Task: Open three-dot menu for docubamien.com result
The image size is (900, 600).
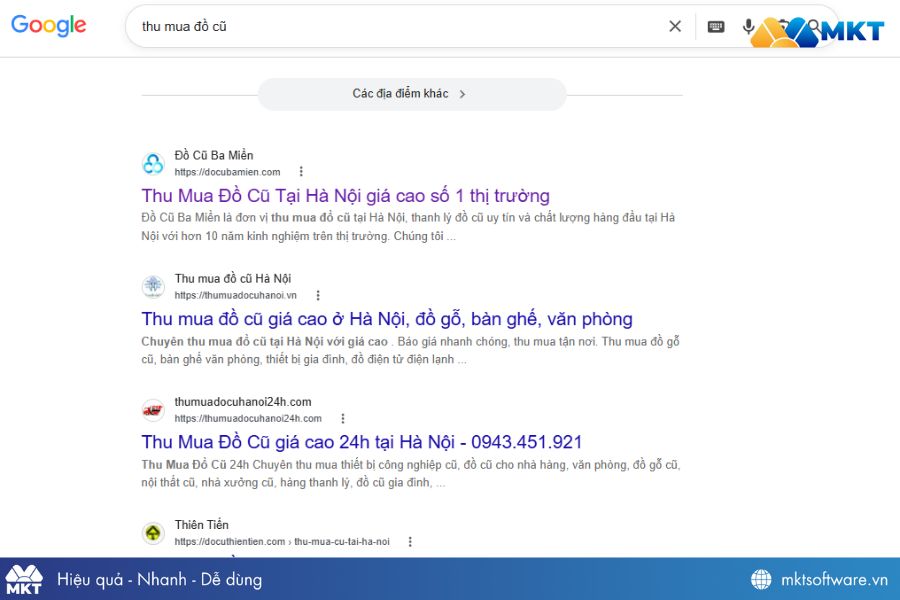Action: (x=301, y=172)
